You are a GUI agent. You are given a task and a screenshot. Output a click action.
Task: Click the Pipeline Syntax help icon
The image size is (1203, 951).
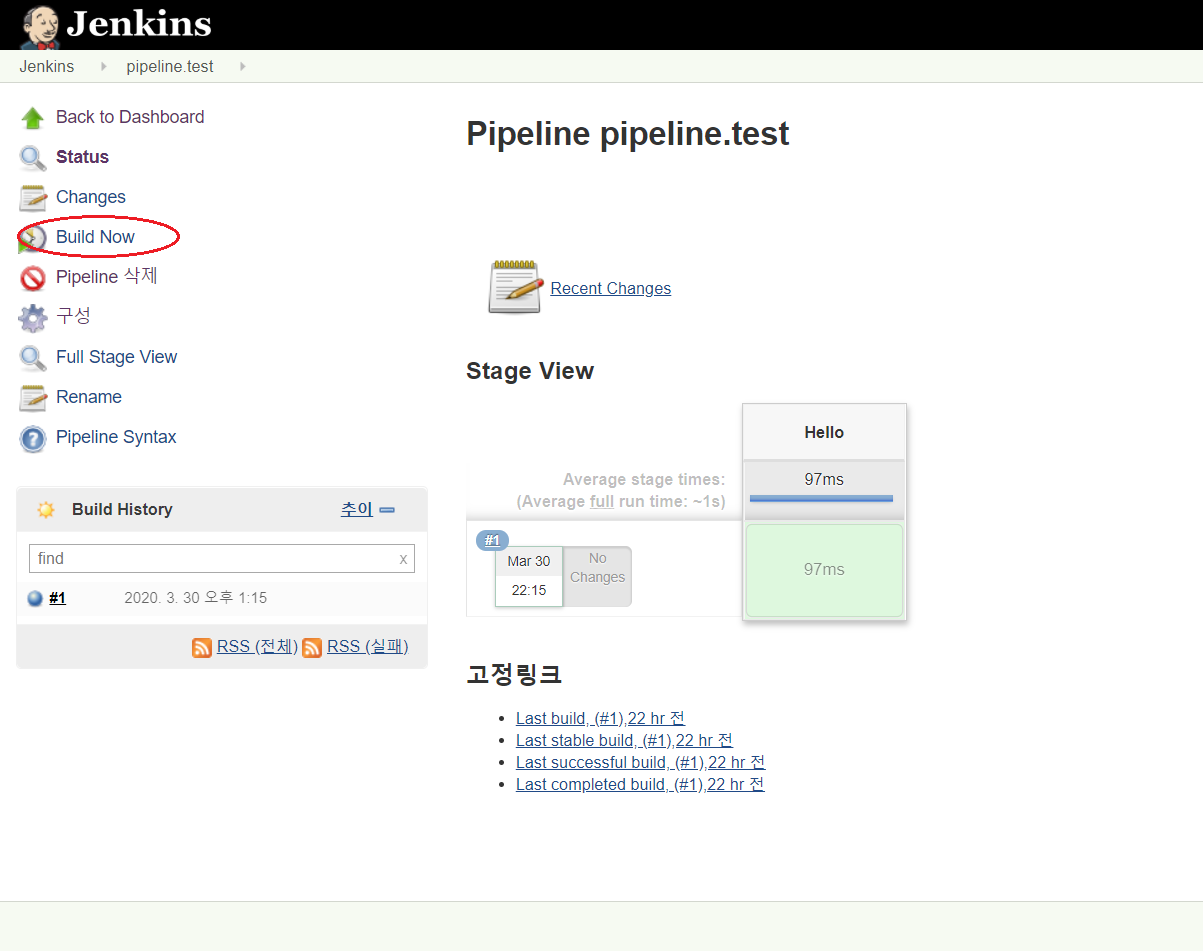pos(33,438)
